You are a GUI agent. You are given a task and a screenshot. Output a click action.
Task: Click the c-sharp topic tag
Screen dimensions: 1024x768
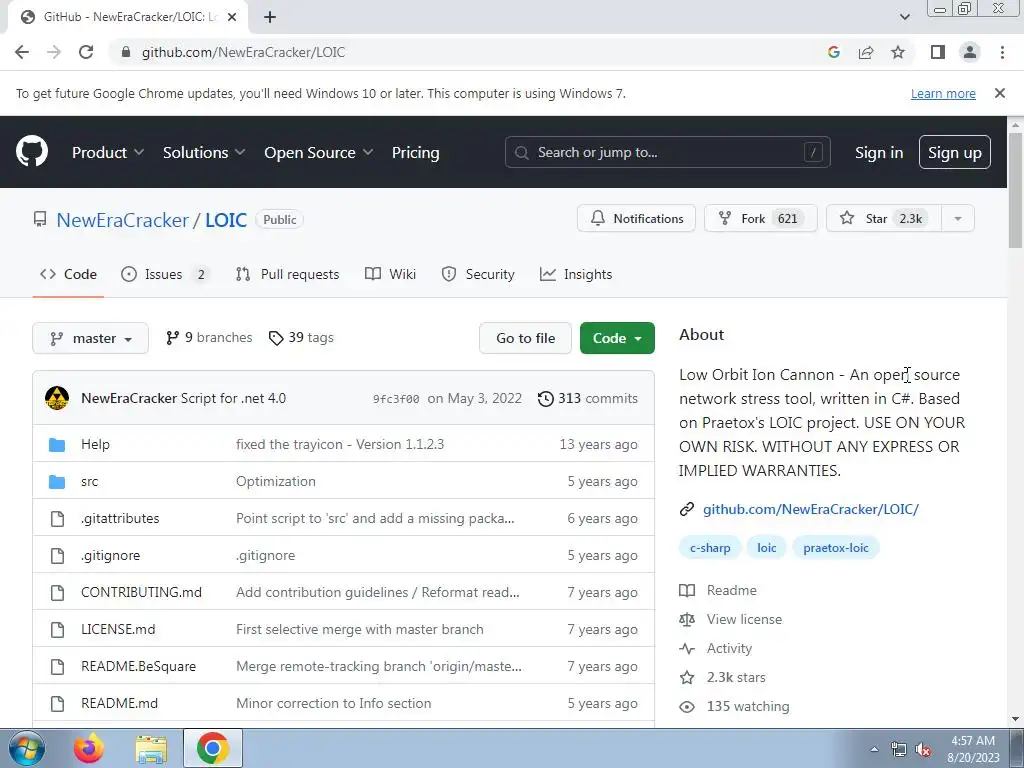(x=710, y=548)
